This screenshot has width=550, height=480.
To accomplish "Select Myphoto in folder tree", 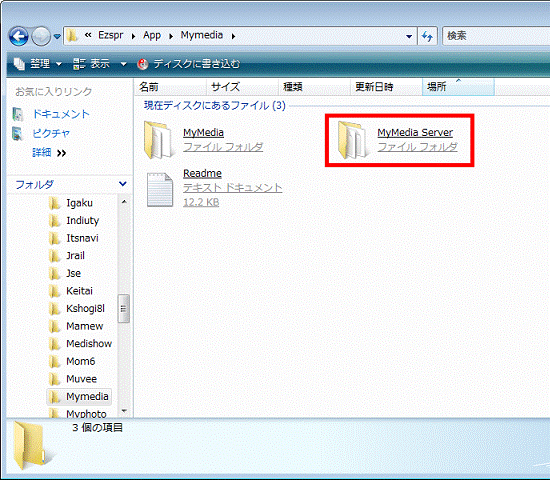I will [x=86, y=413].
